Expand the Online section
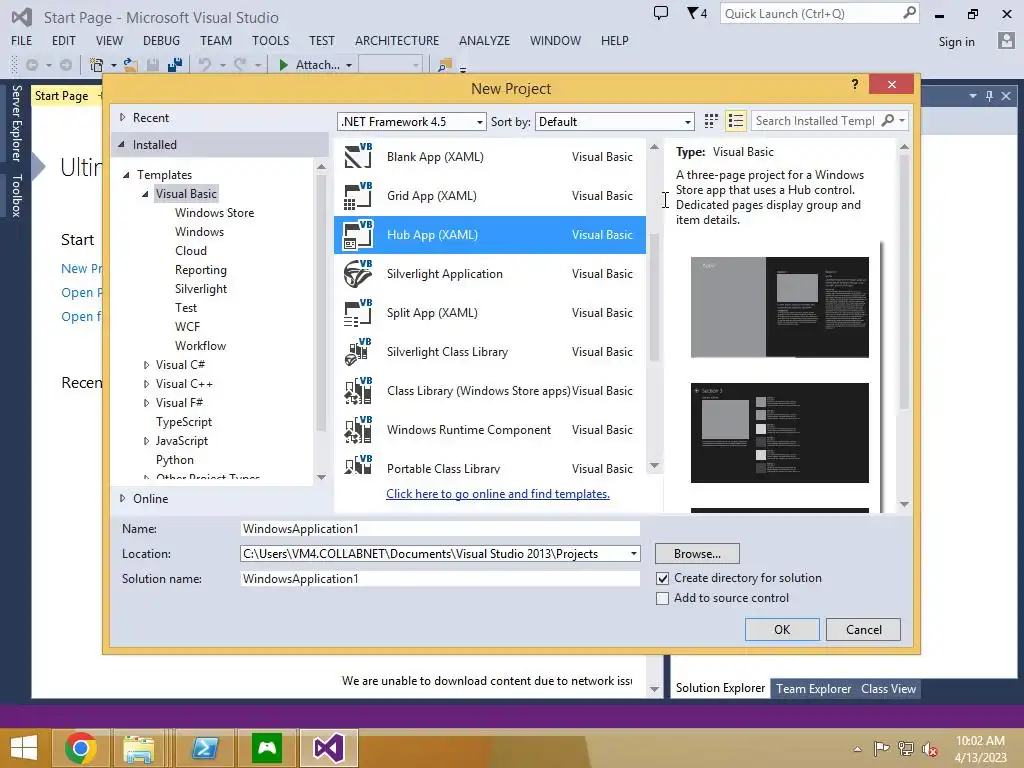The image size is (1024, 768). coord(122,498)
